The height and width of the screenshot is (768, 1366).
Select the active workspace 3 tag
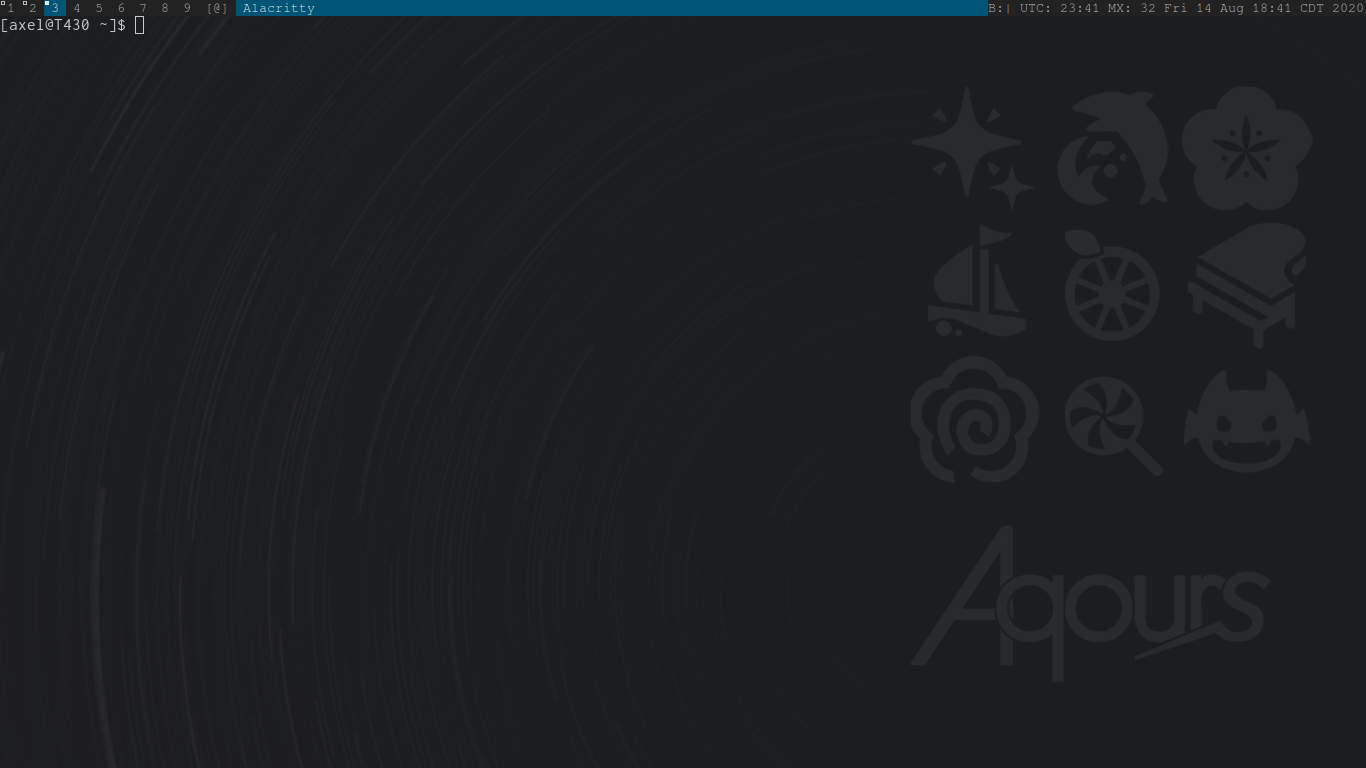click(55, 8)
